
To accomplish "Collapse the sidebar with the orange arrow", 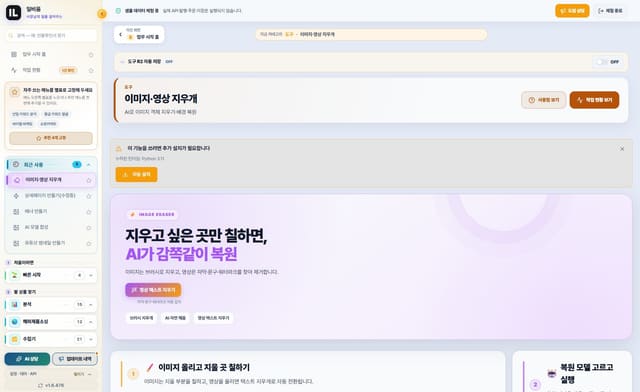I will (x=102, y=14).
